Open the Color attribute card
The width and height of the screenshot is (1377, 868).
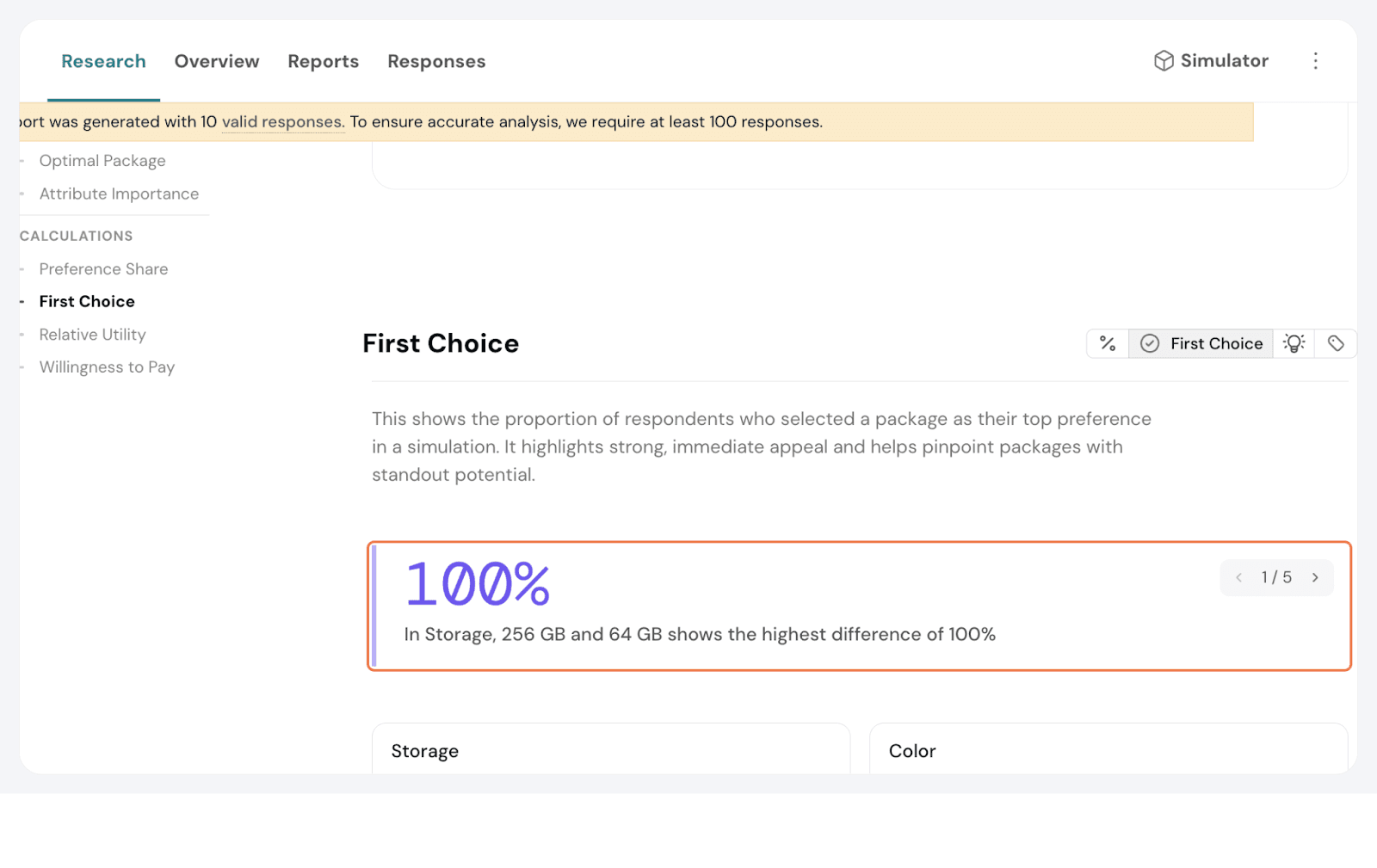(x=1108, y=750)
